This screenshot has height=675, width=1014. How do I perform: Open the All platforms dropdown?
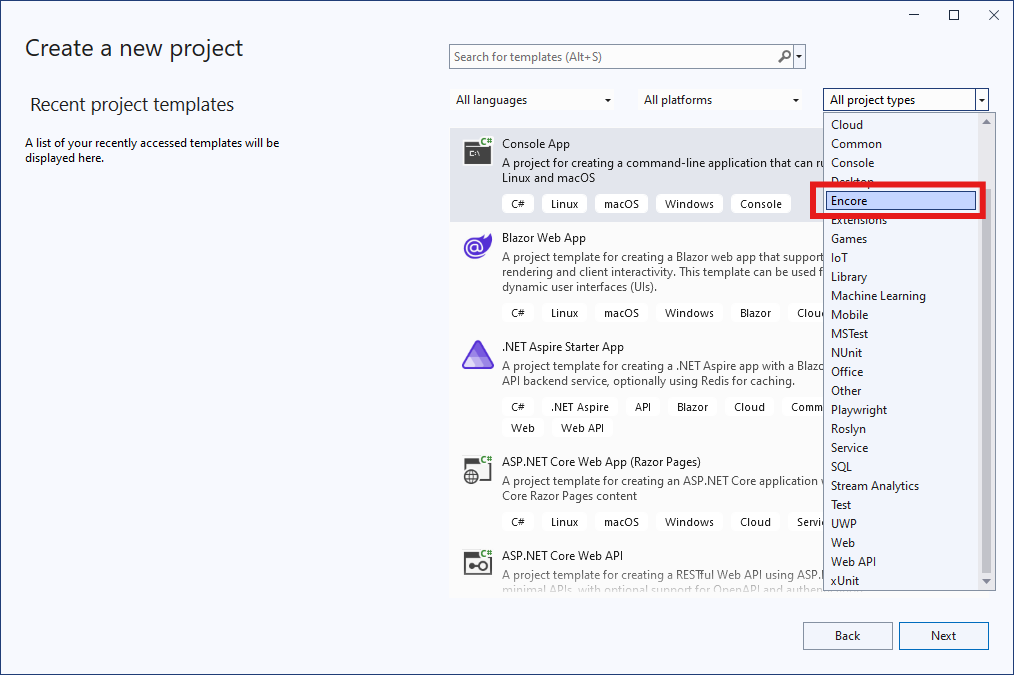tap(722, 100)
